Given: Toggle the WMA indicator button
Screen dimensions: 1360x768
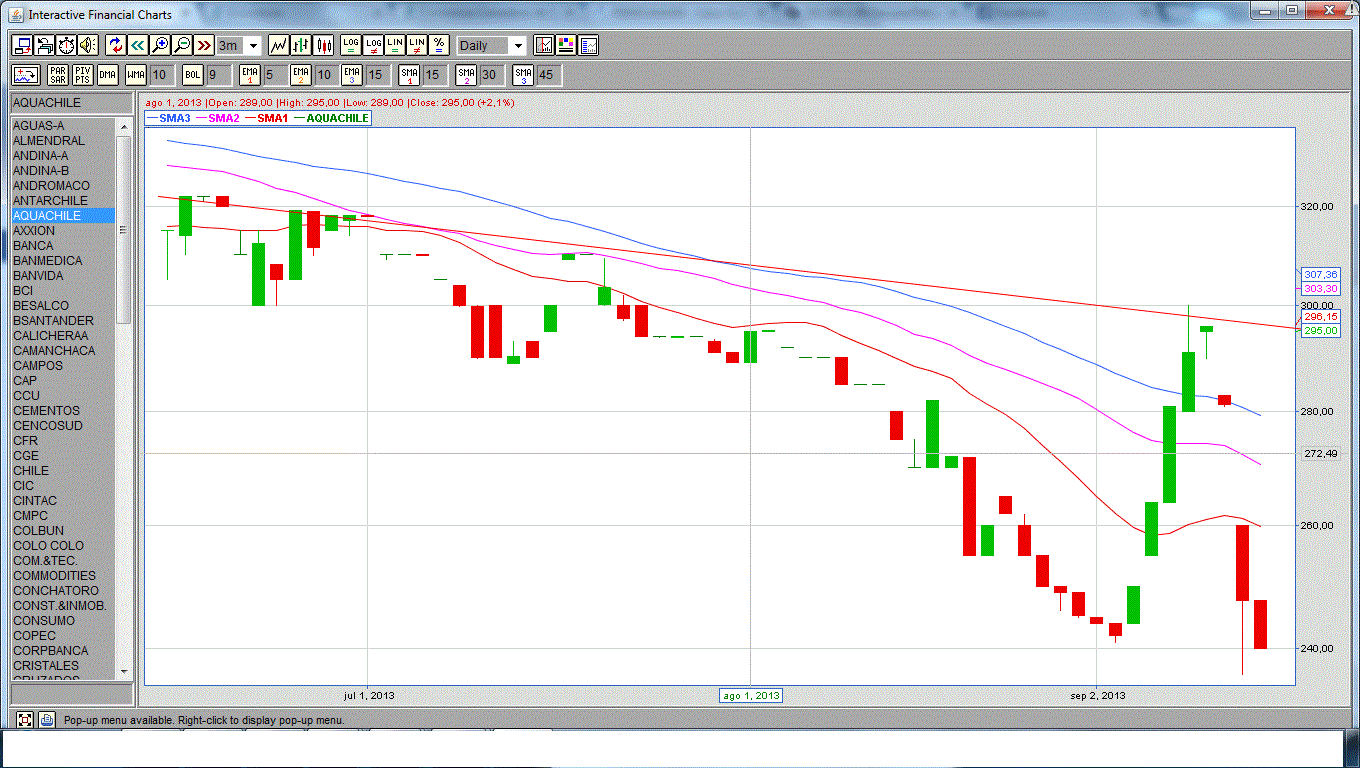Looking at the screenshot, I should click(x=136, y=75).
